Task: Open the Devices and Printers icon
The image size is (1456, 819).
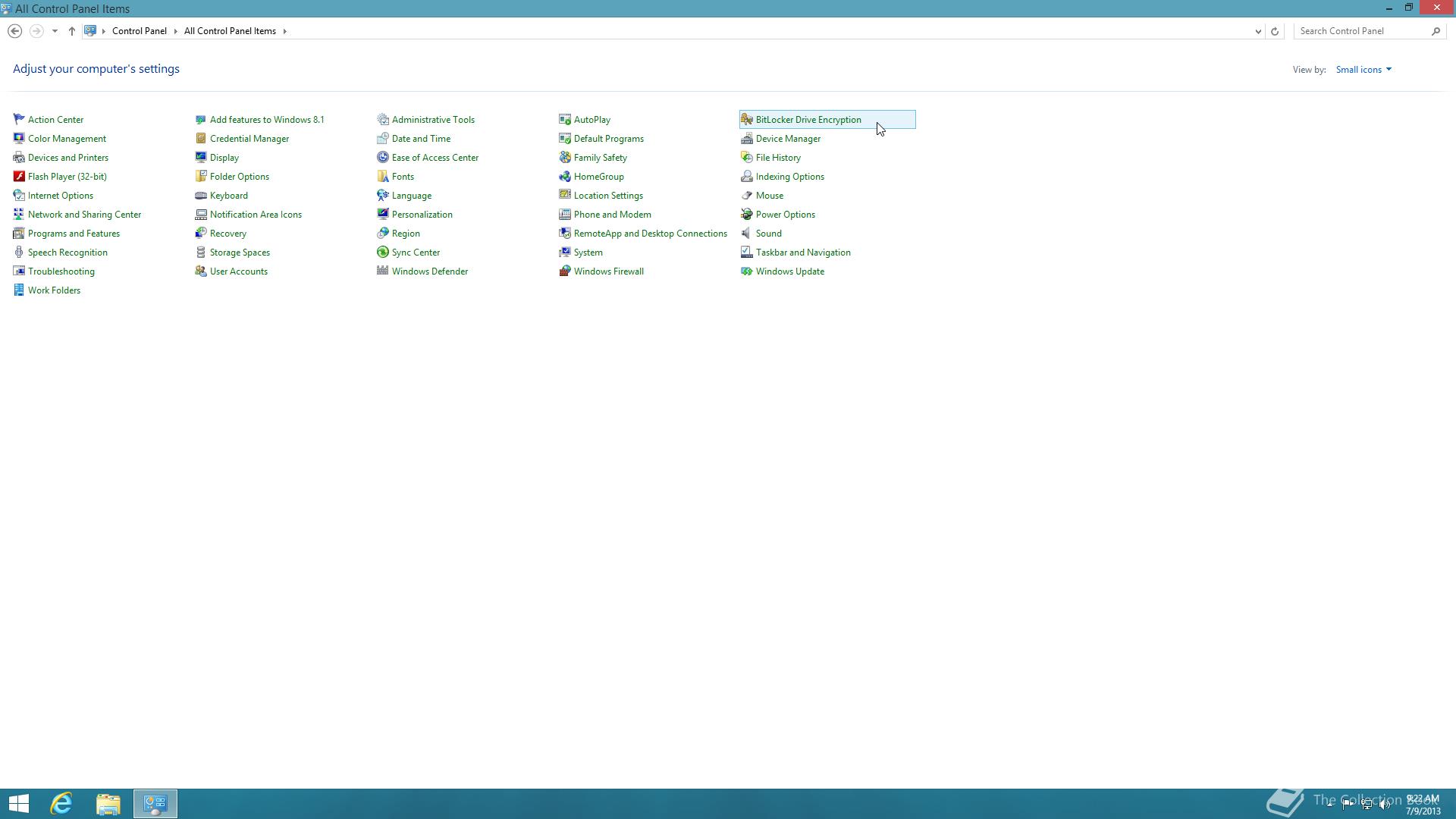Action: (19, 157)
